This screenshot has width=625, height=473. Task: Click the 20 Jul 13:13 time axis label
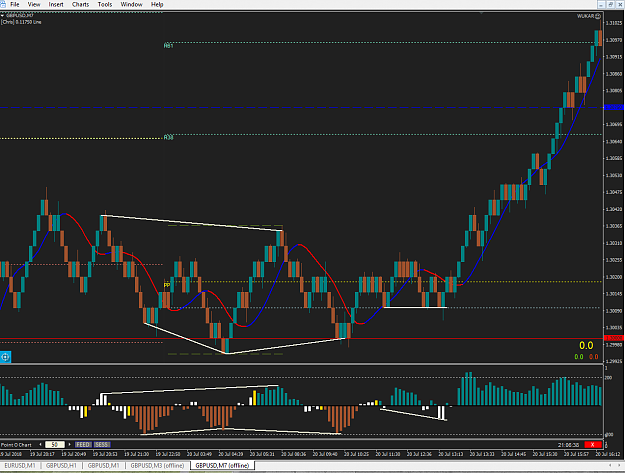tap(451, 454)
